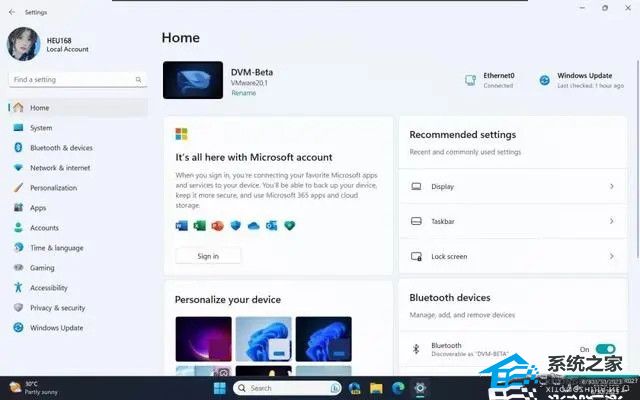Click the back arrow in Settings title bar
The height and width of the screenshot is (400, 640).
coord(12,12)
